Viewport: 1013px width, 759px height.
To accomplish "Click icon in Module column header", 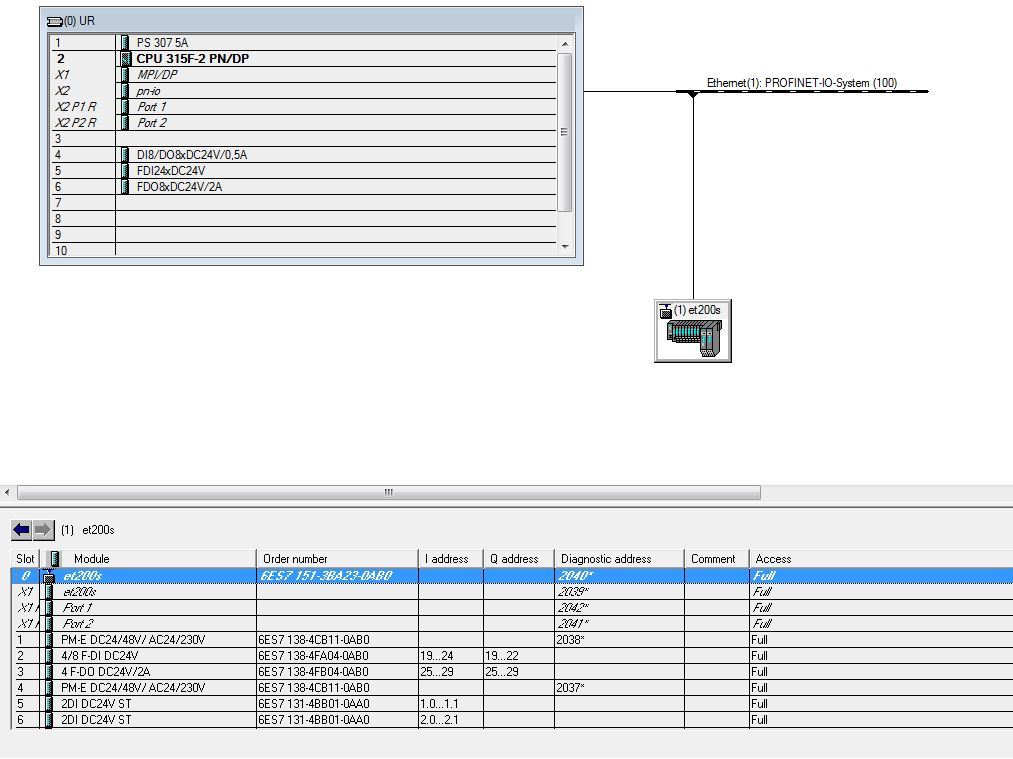I will tap(55, 559).
